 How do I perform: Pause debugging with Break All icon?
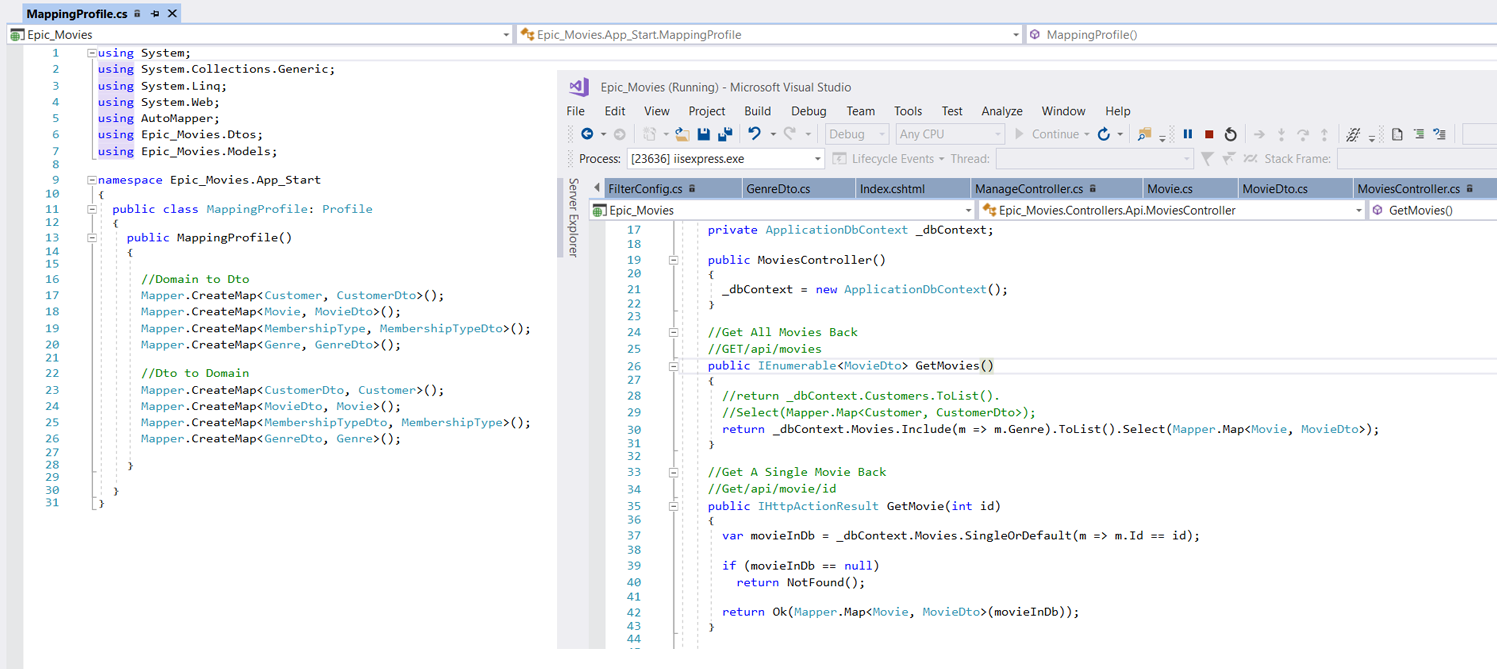point(1188,134)
